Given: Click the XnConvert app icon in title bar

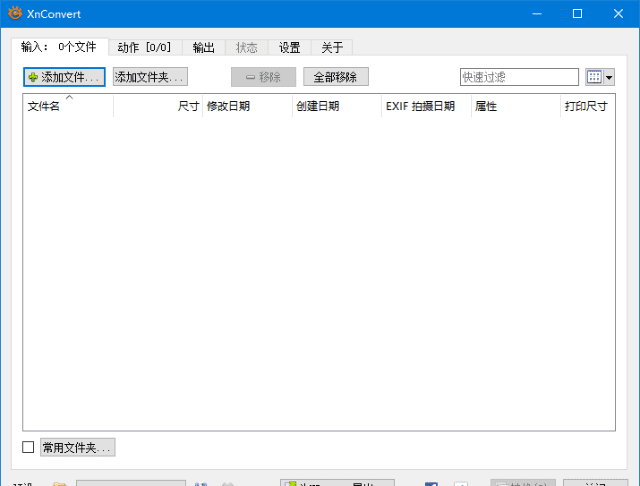Looking at the screenshot, I should 15,13.
